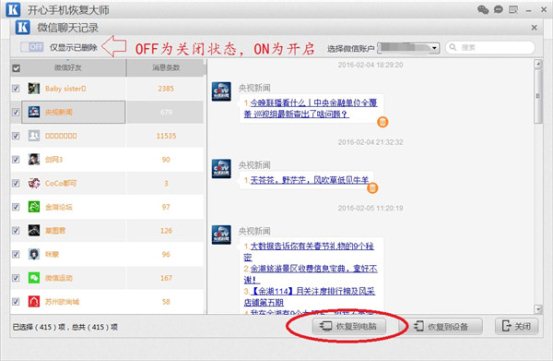
Task: Click the chat scrollbar down arrow
Action: 538,309
